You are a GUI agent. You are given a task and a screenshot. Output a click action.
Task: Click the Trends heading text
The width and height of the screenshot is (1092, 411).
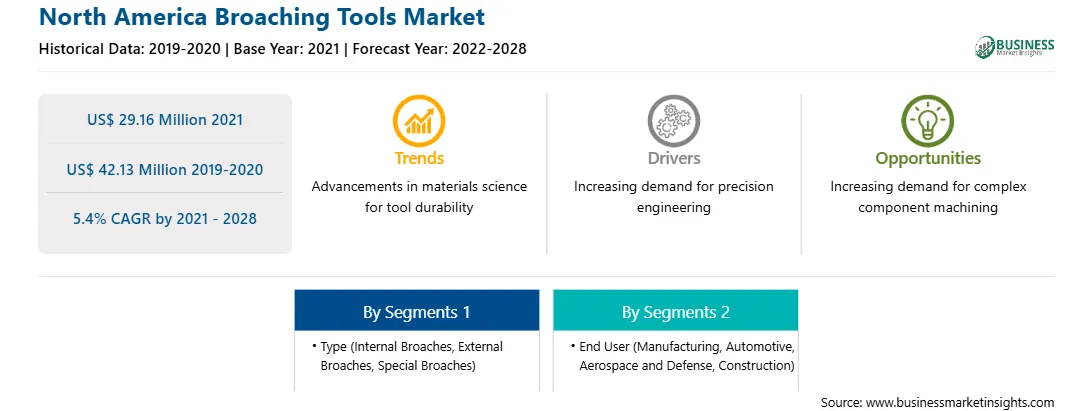419,158
